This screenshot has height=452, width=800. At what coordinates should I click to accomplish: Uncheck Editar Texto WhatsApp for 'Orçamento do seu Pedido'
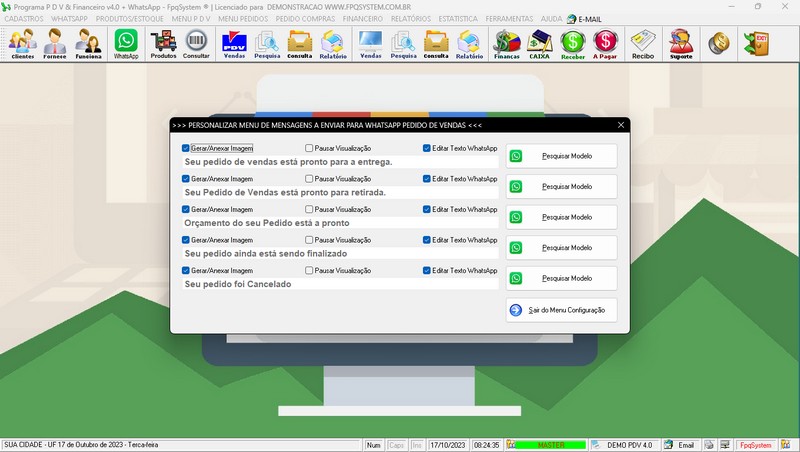click(427, 209)
